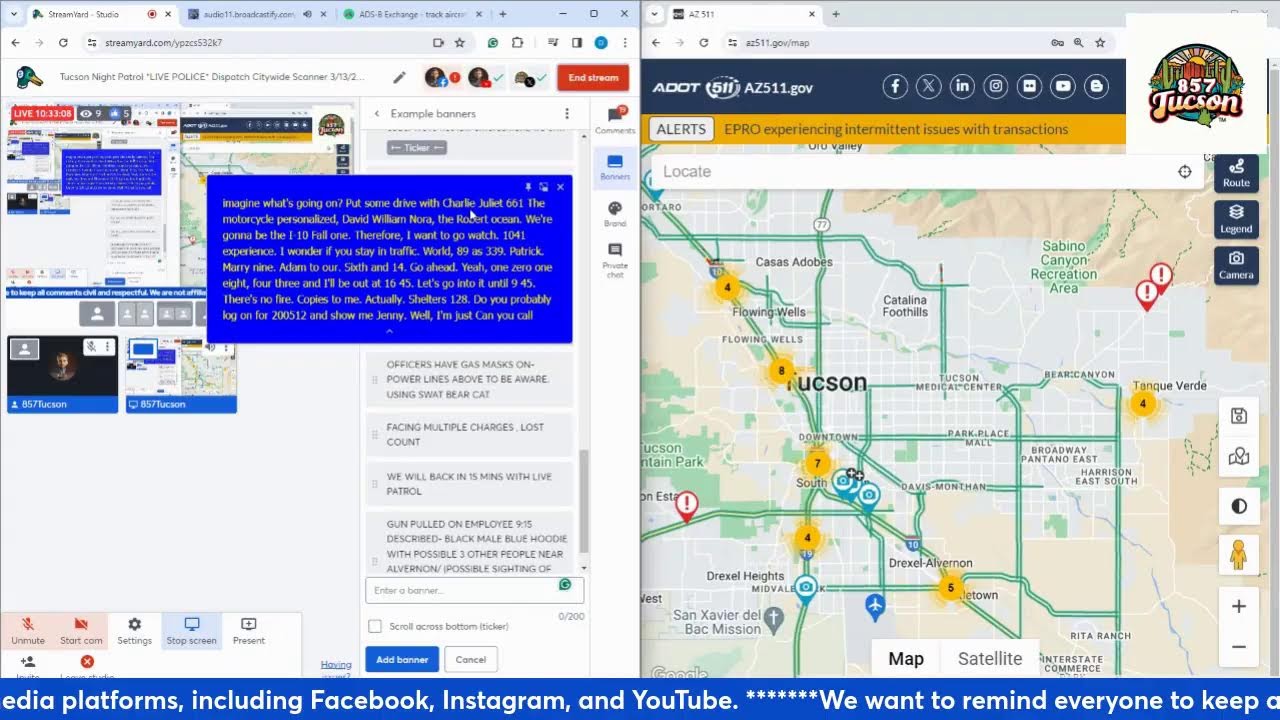1280x720 pixels.
Task: Switch the map to Map view
Action: (906, 658)
